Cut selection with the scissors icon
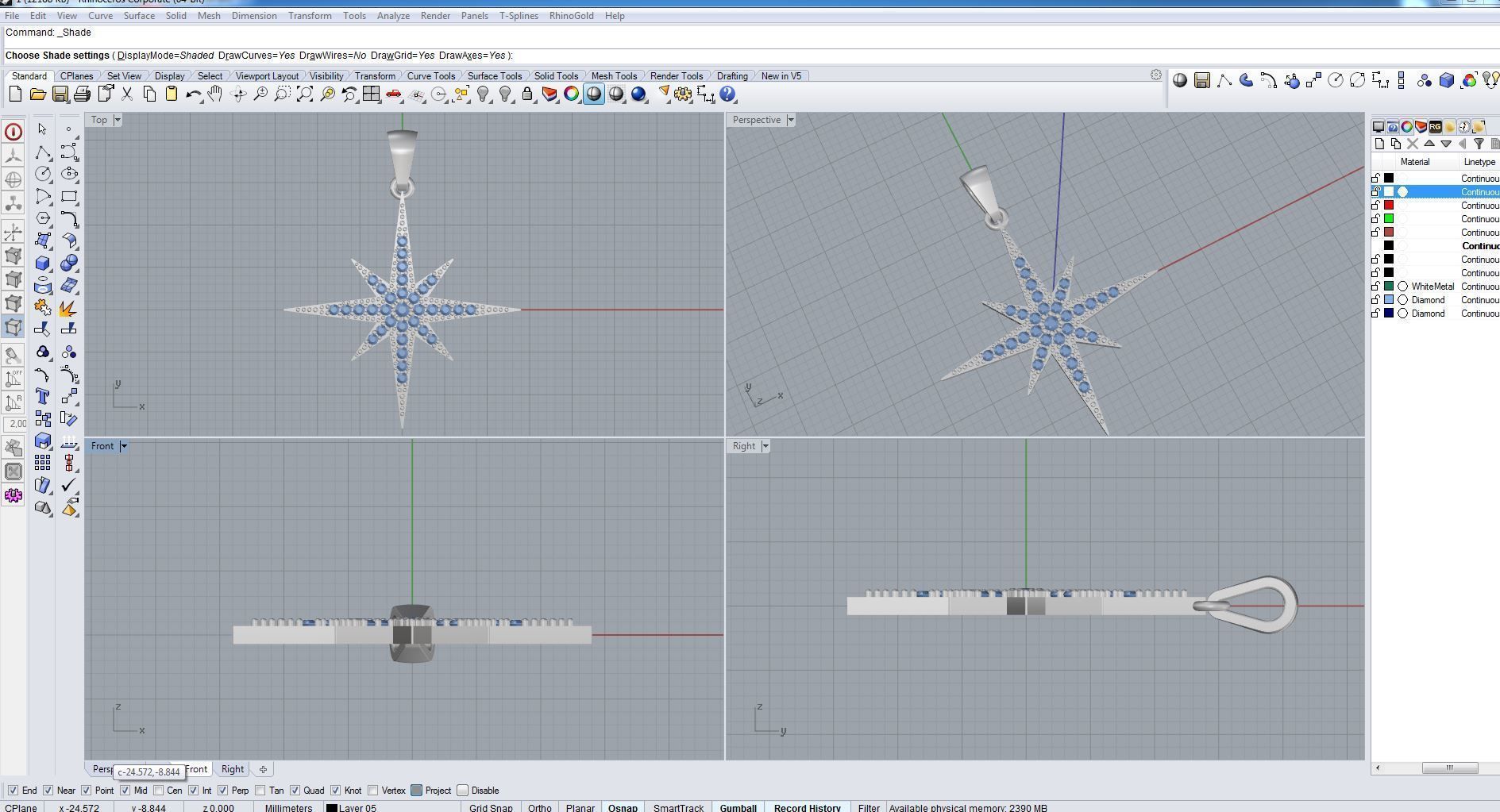This screenshot has width=1500, height=812. [x=127, y=94]
